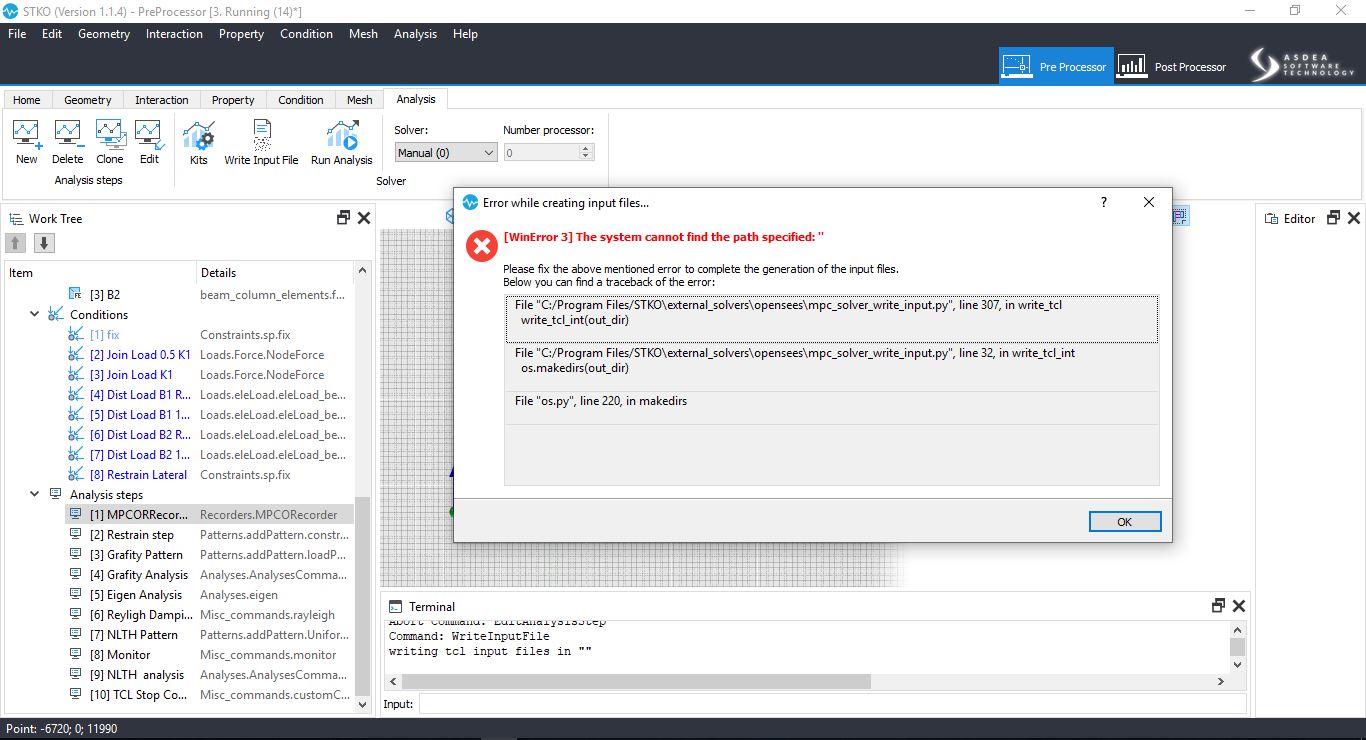The height and width of the screenshot is (740, 1366).
Task: Move item down in Work Tree
Action: point(44,243)
